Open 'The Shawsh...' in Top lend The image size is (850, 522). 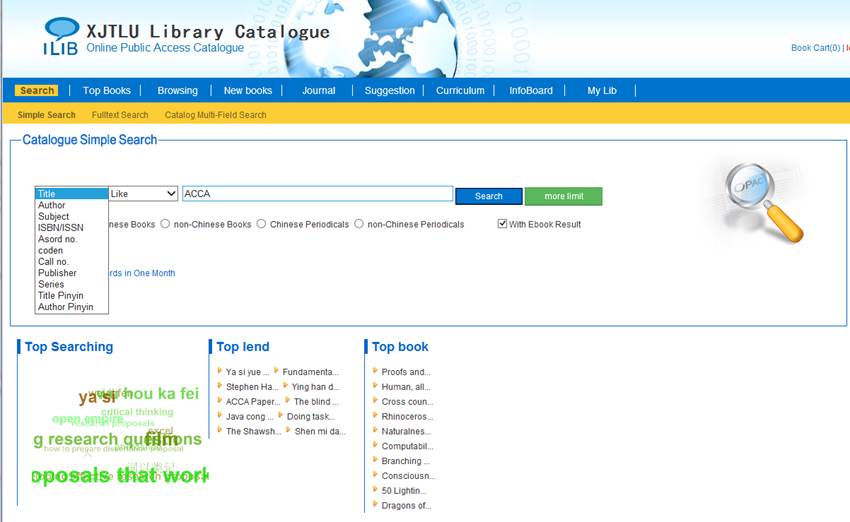tap(253, 431)
